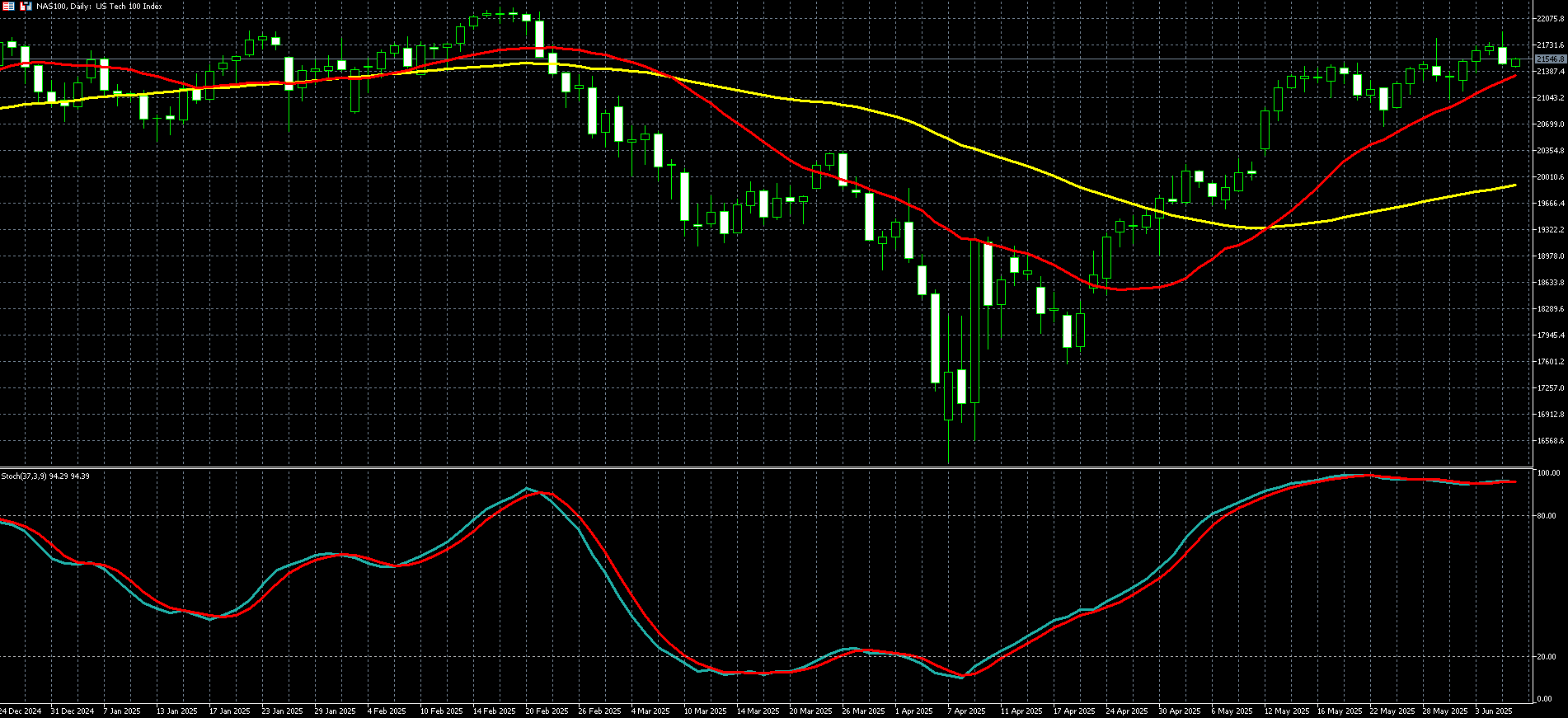Click the 16912.8 price axis label
Screen dimensions: 1568x718
pyautogui.click(x=1550, y=415)
